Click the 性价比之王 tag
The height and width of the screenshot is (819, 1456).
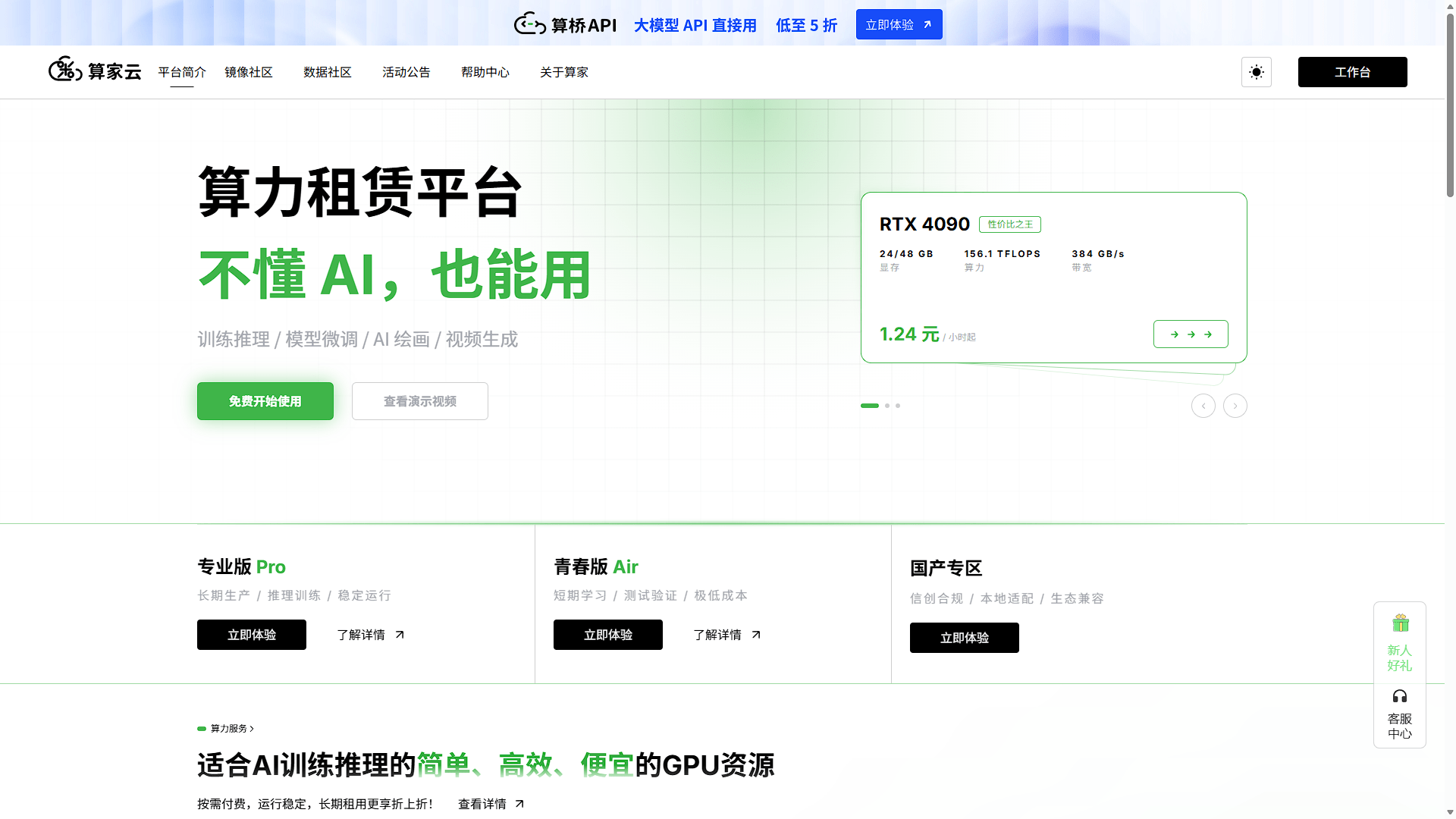tap(1010, 224)
